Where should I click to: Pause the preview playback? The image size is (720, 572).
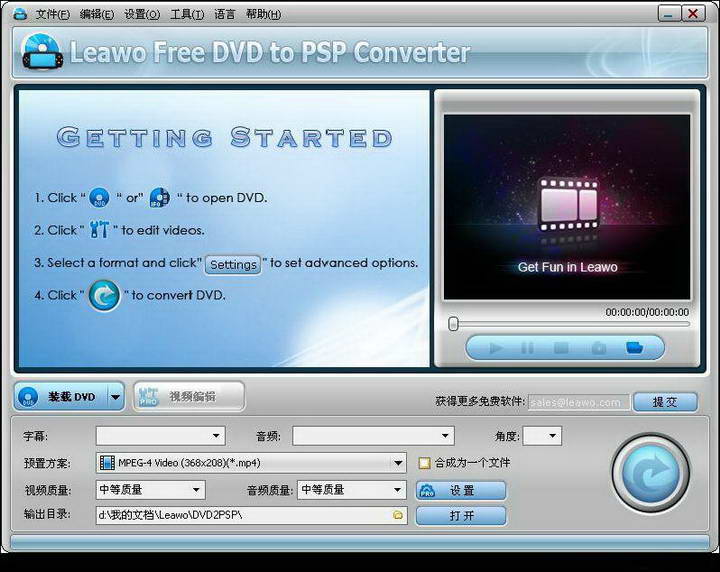pos(527,348)
